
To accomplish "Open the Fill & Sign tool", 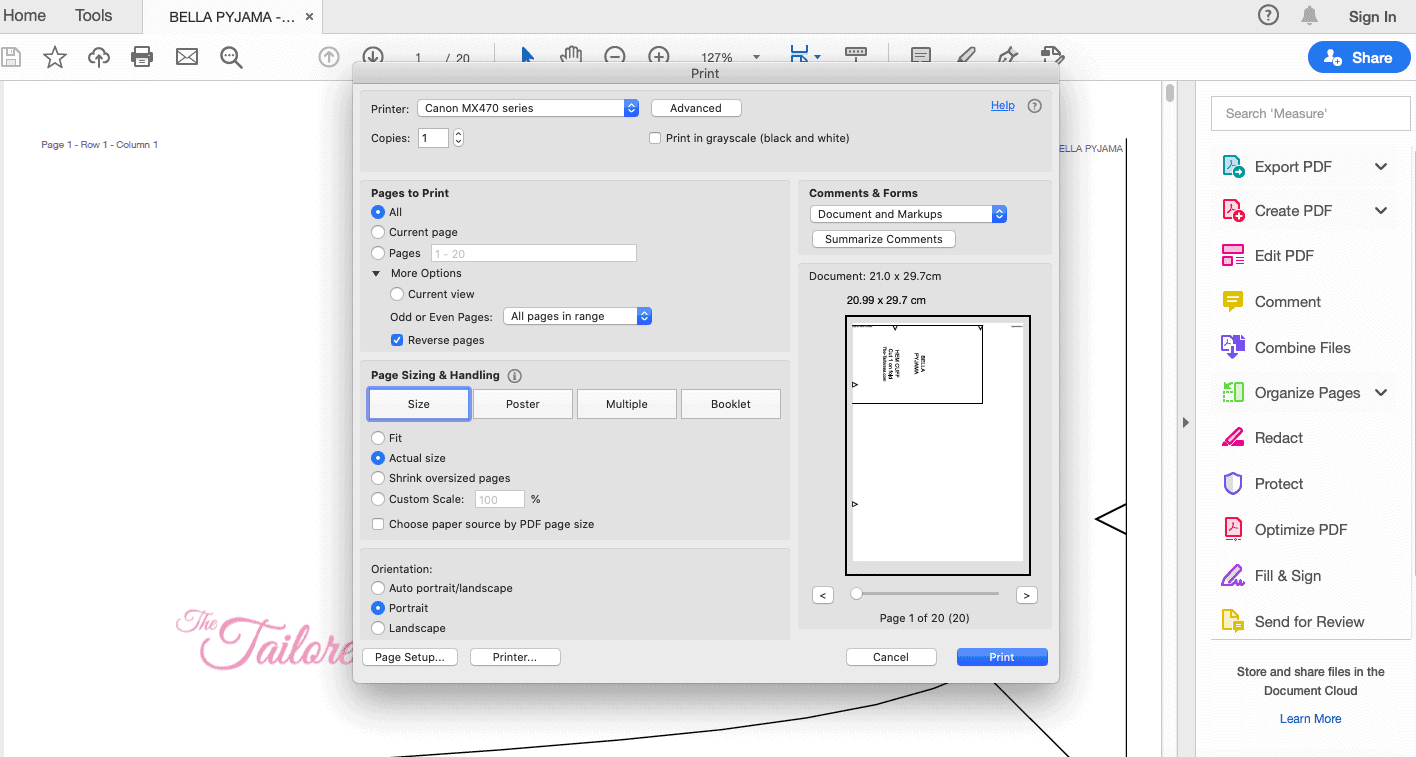I will 1272,576.
